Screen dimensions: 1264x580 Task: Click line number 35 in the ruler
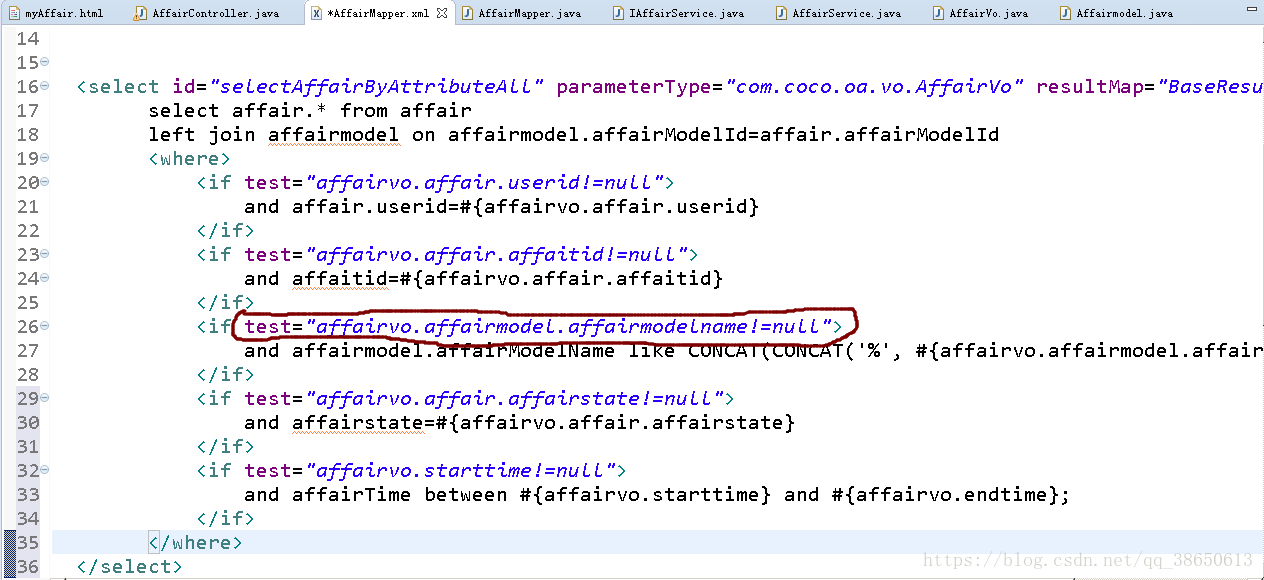pos(27,542)
